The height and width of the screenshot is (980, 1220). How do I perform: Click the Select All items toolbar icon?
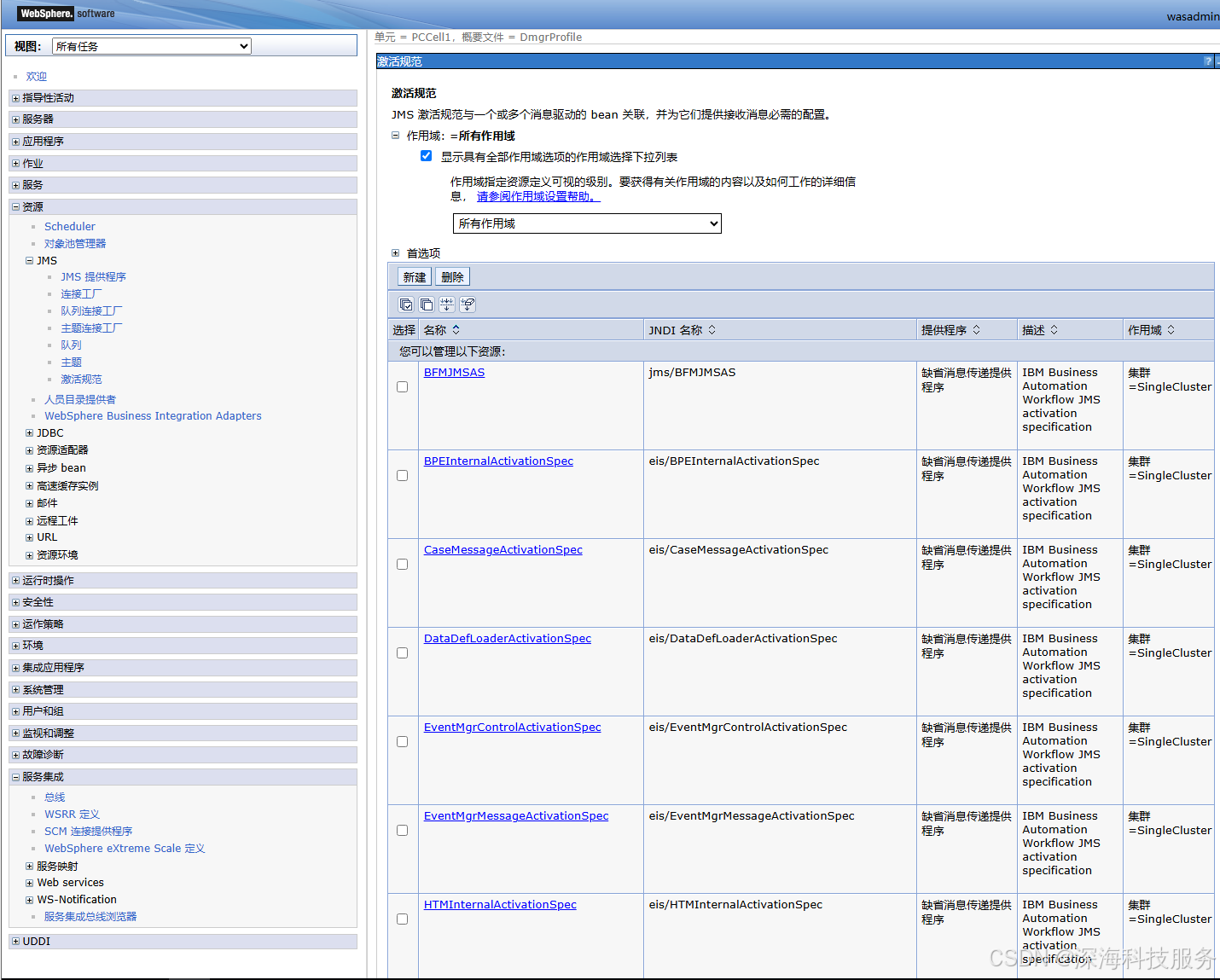pos(406,304)
